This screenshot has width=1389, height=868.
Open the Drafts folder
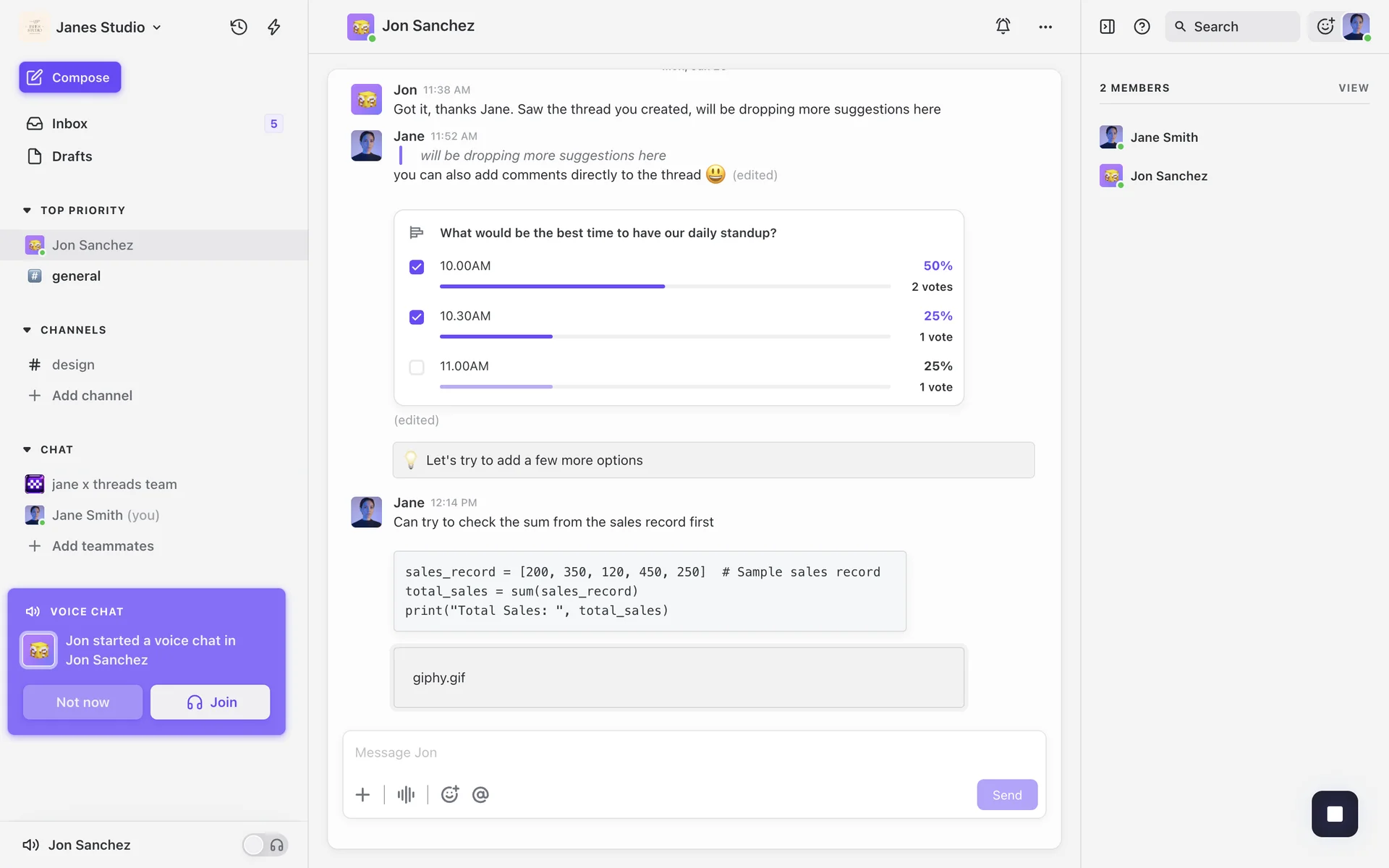click(x=72, y=156)
